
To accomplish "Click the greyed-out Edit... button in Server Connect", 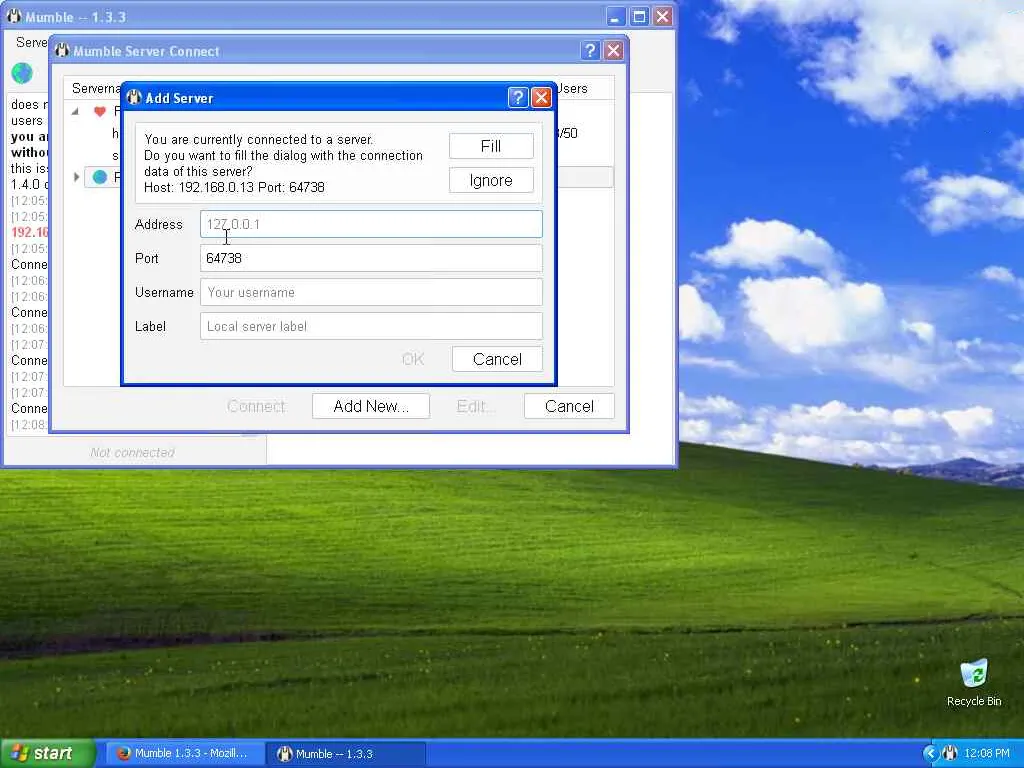I will point(475,406).
